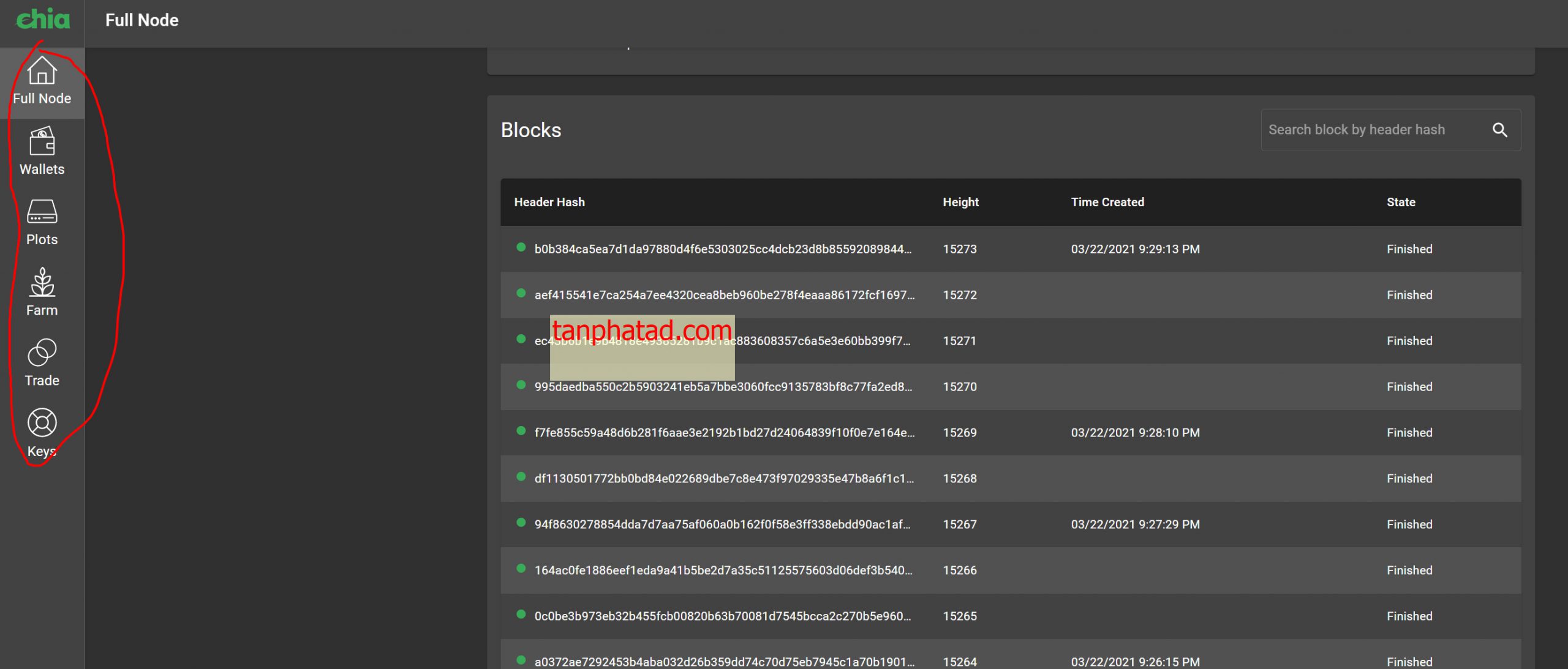Open block hash starting 164ac0fe

pos(723,570)
